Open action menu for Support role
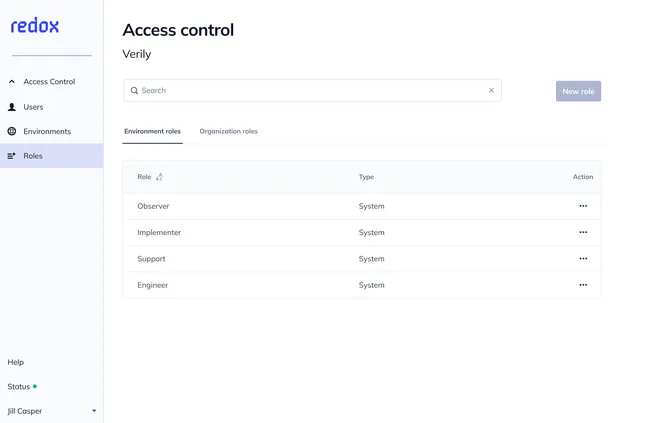This screenshot has width=645, height=423. click(x=583, y=258)
